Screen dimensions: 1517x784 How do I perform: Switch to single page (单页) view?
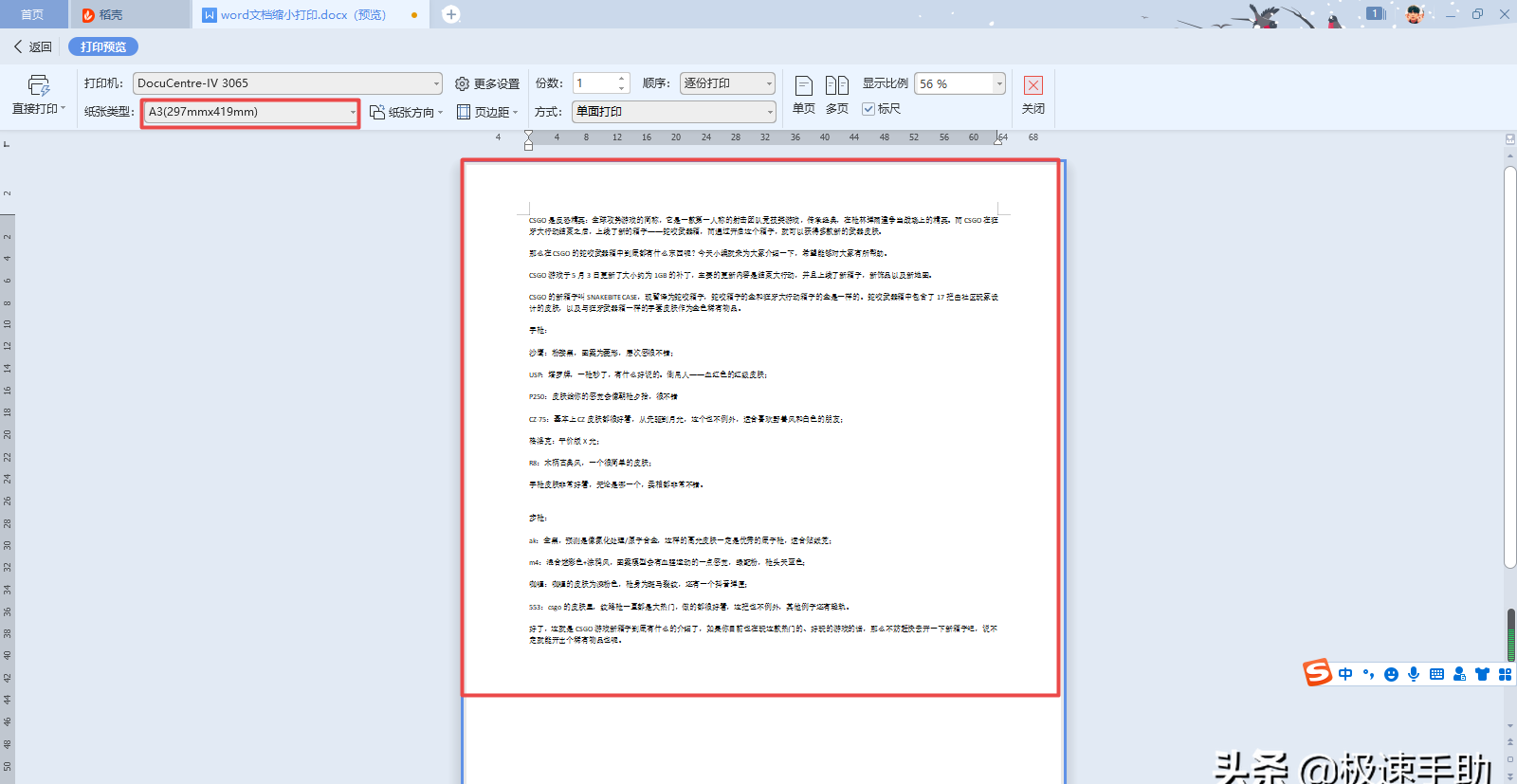point(804,95)
